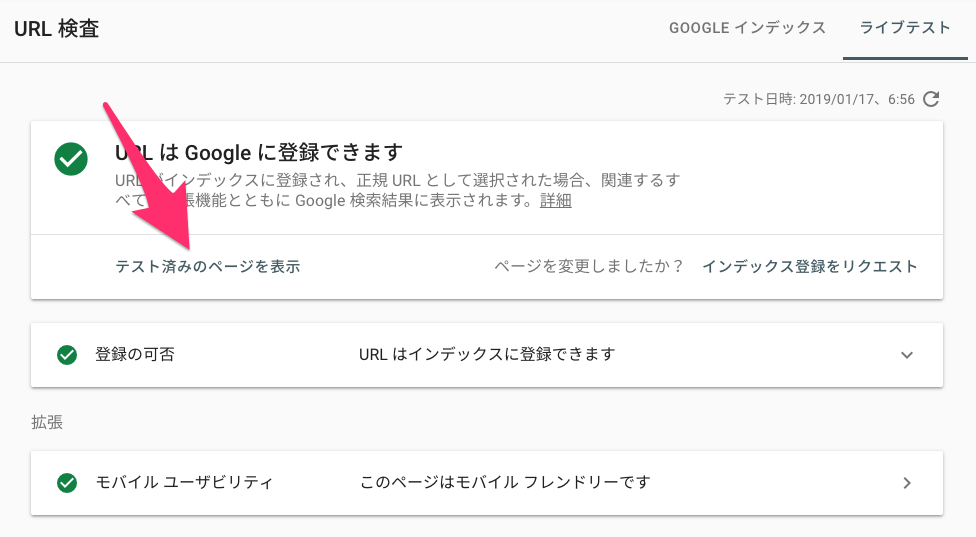Click green check icon beside 登録の可否

(67, 355)
